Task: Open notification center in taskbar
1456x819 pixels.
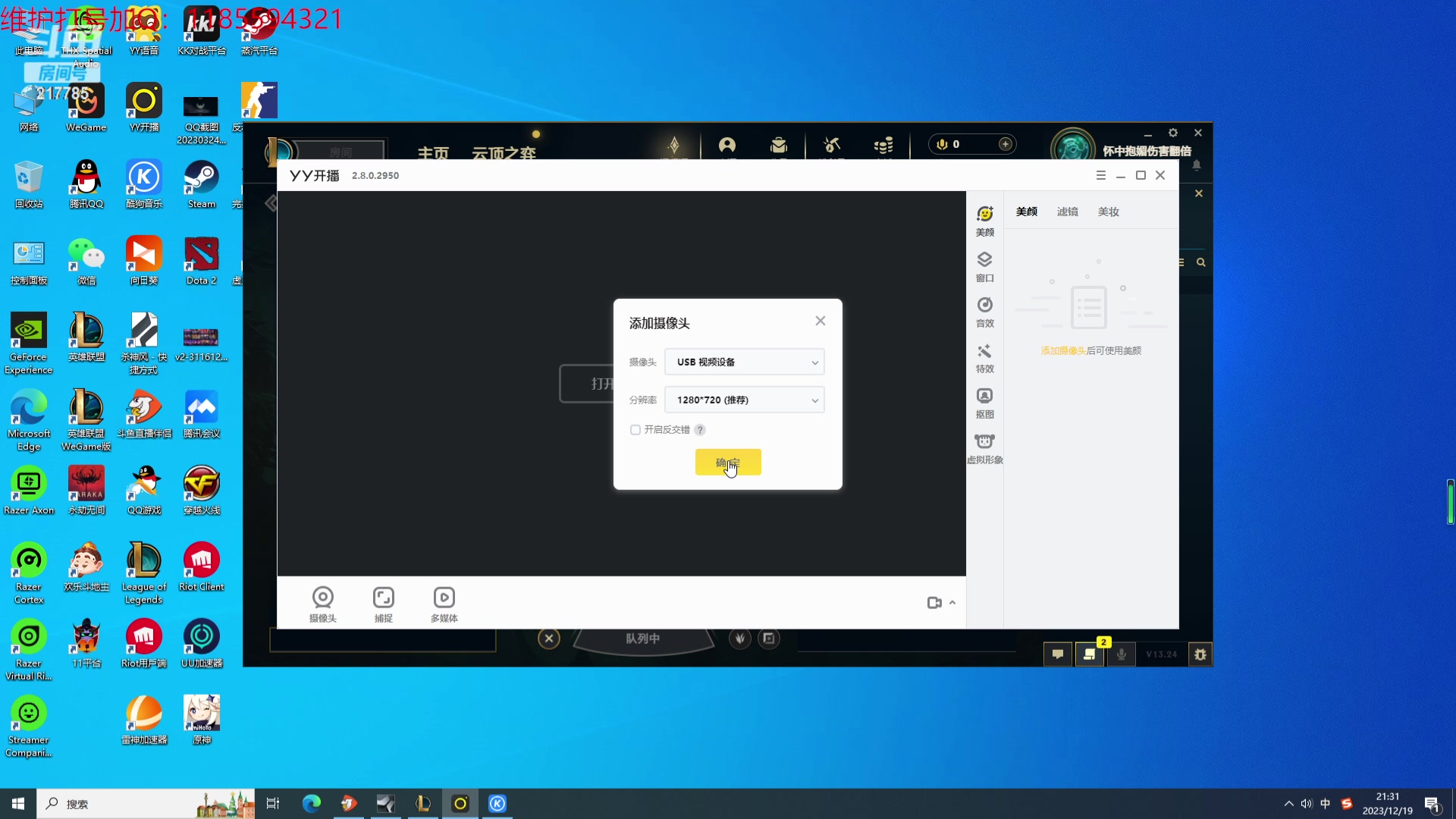Action: [1432, 805]
